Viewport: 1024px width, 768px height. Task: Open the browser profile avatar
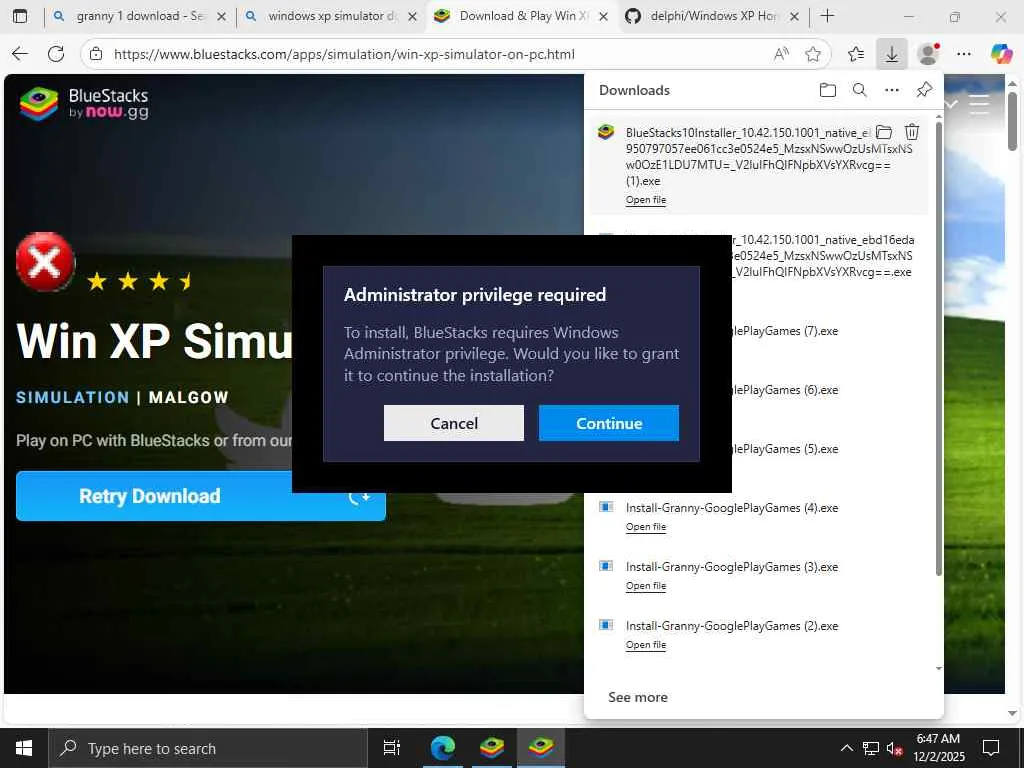(928, 54)
